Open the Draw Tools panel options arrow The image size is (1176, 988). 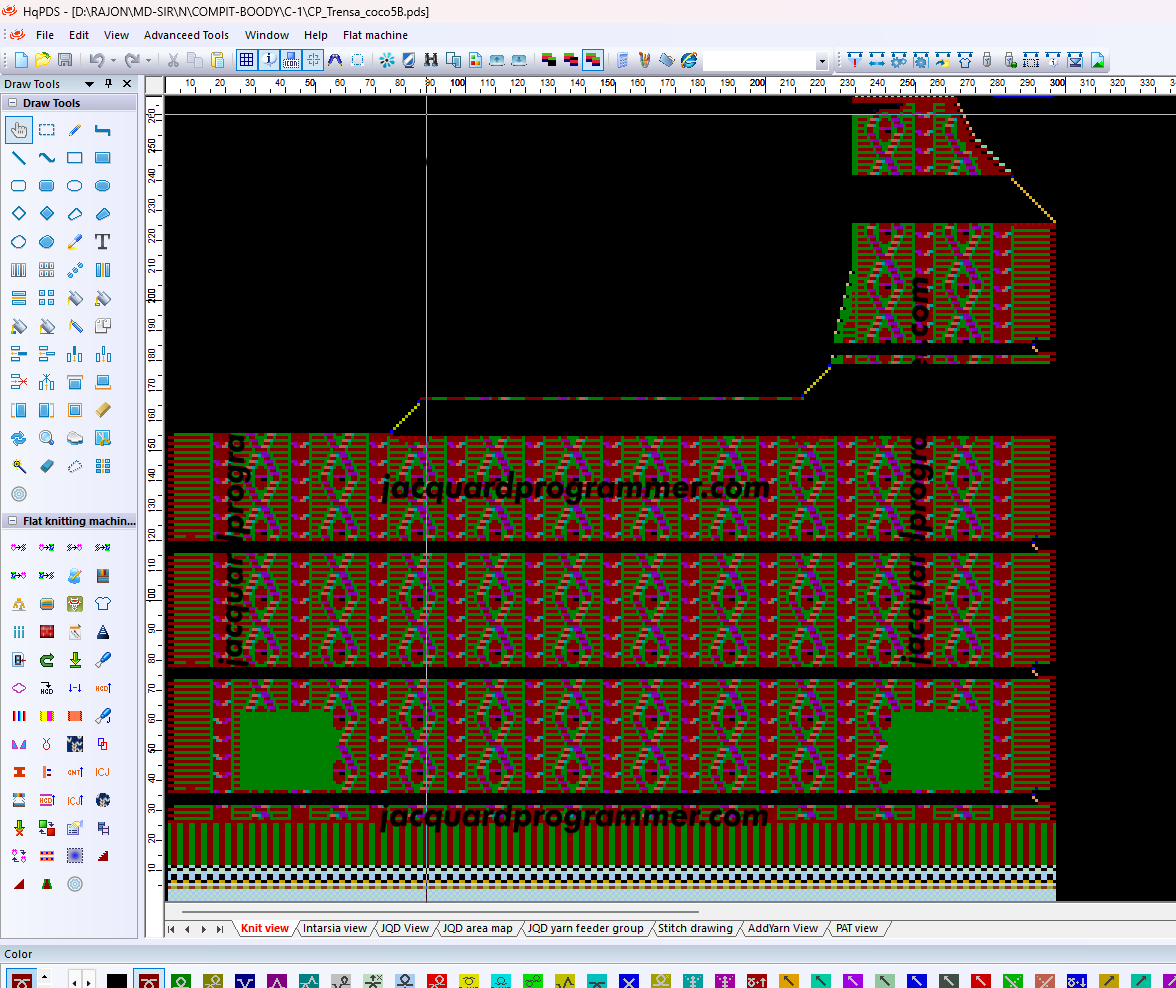click(90, 84)
